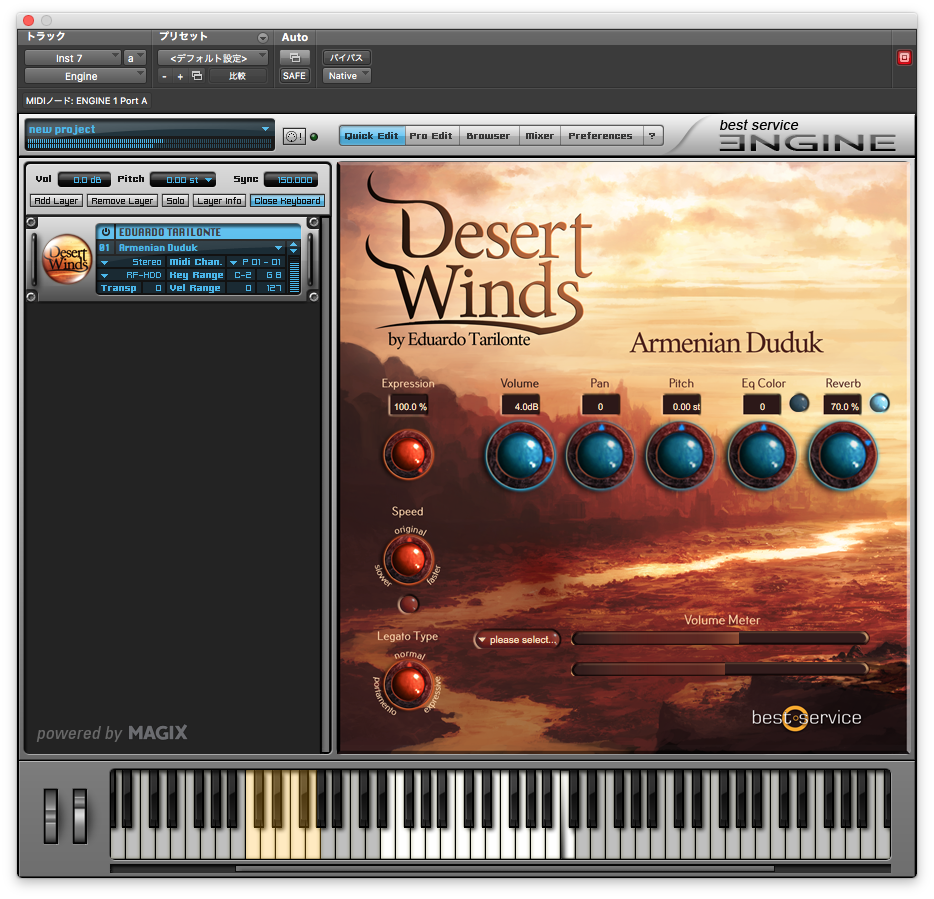Toggle the small button under the Speed knob
Screen dimensions: 934x899
tap(408, 604)
